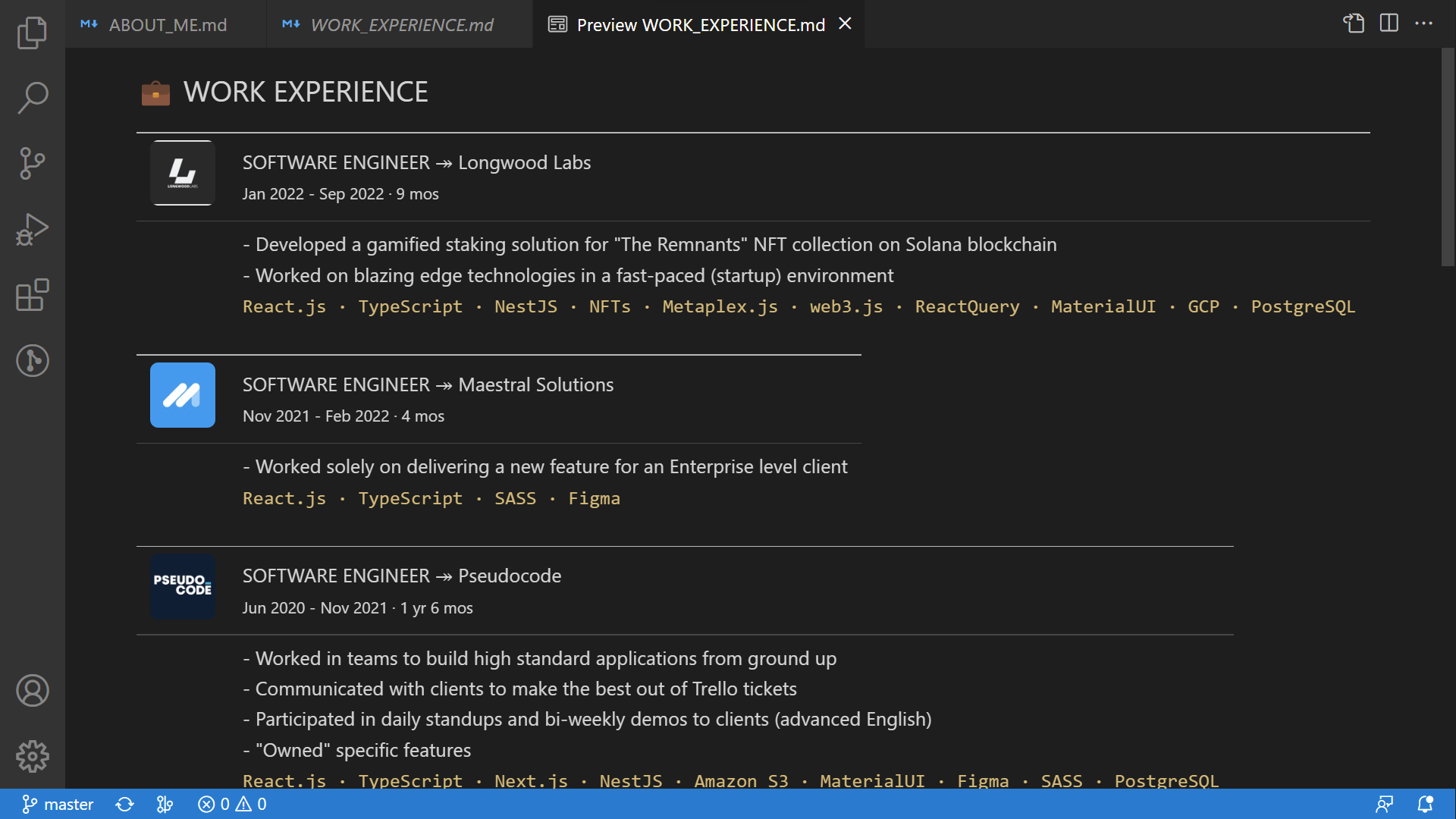The width and height of the screenshot is (1456, 819).
Task: Open the Accounts menu
Action: (x=32, y=691)
